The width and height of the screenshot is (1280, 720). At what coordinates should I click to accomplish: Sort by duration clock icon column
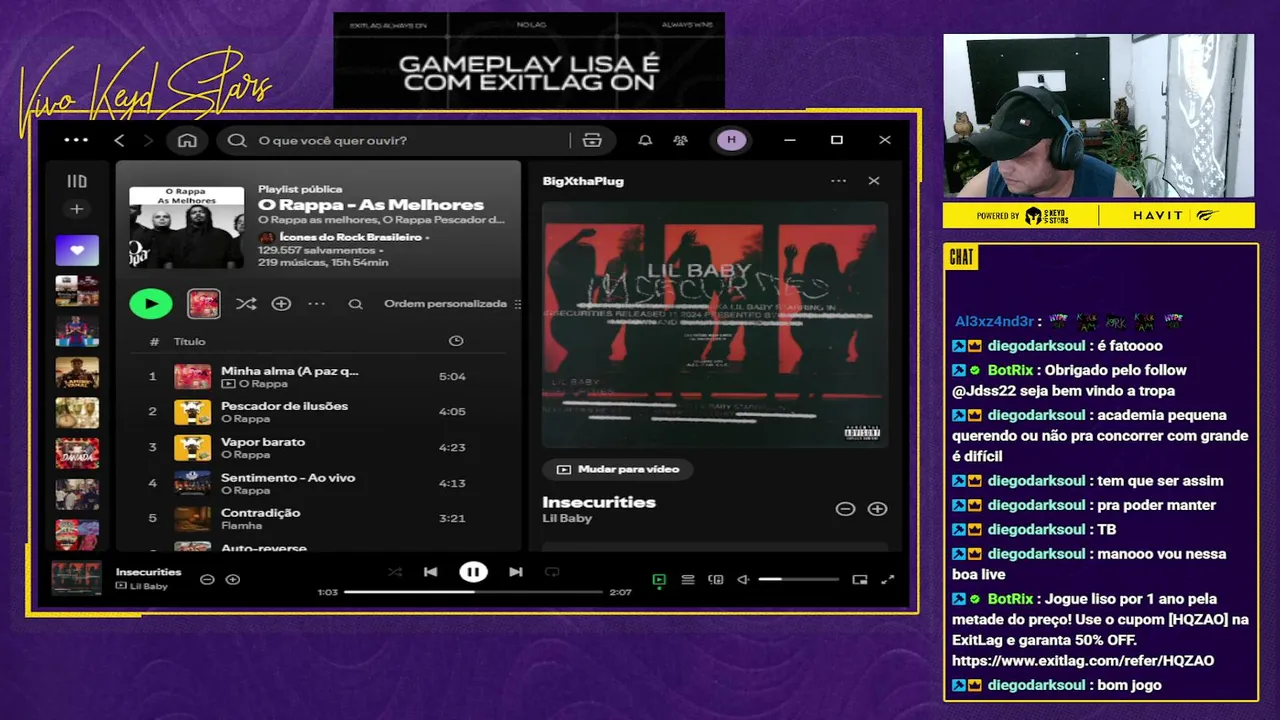[456, 341]
